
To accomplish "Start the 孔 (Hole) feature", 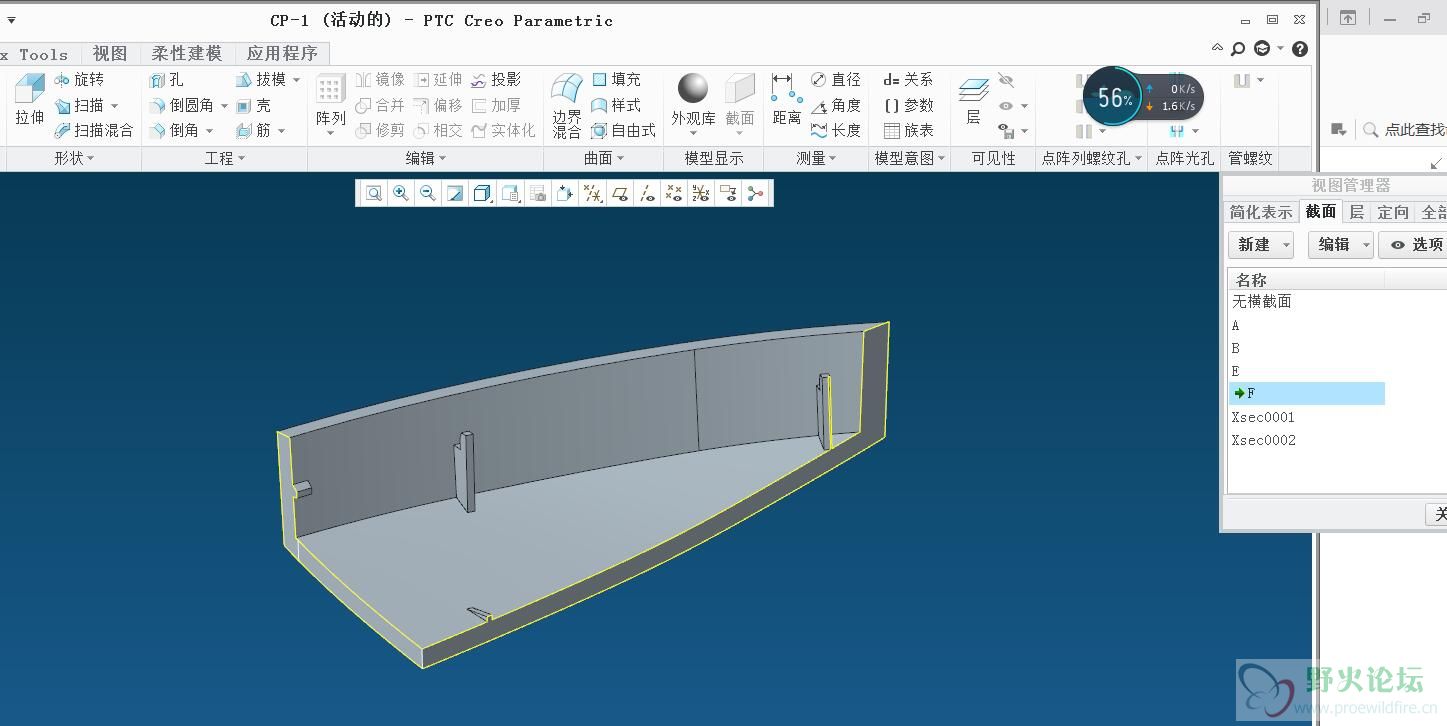I will tap(166, 79).
